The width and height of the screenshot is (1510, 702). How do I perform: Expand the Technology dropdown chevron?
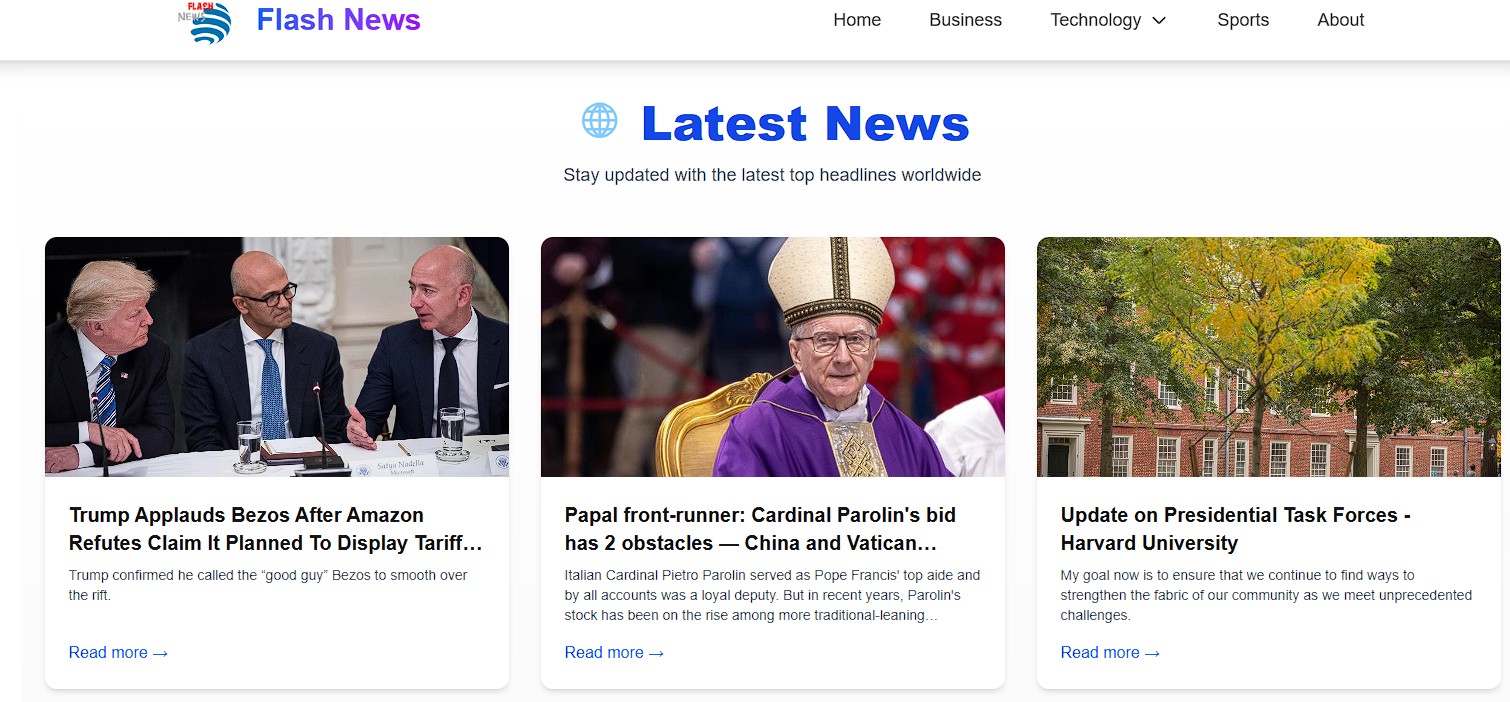click(1160, 21)
